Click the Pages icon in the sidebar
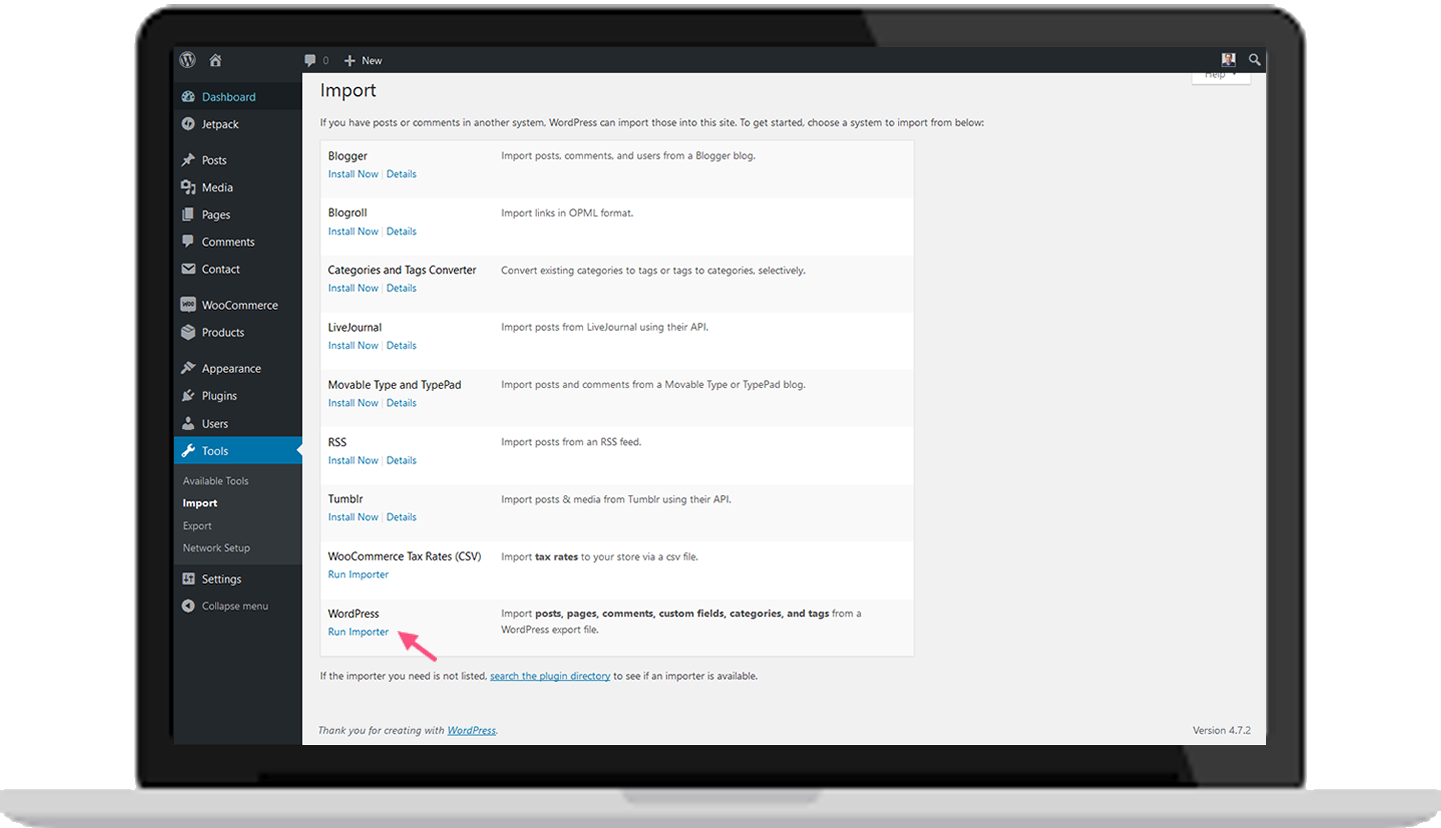The height and width of the screenshot is (828, 1441). point(188,214)
